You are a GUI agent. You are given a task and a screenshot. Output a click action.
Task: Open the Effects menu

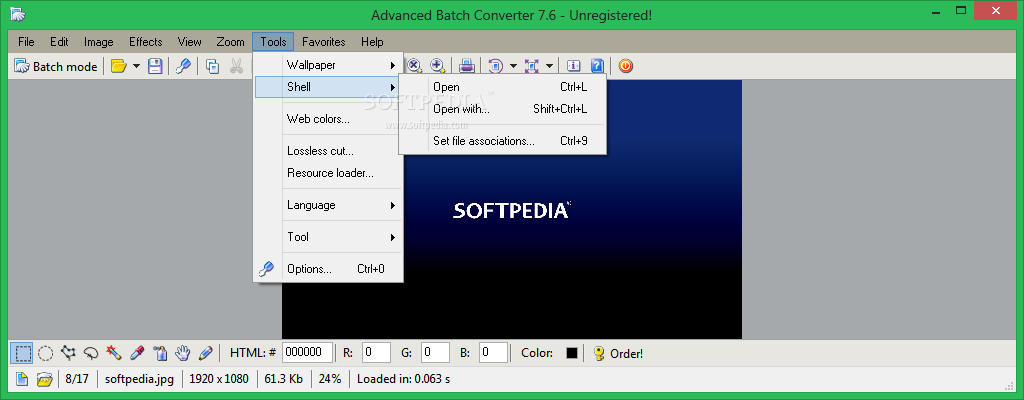(x=146, y=42)
